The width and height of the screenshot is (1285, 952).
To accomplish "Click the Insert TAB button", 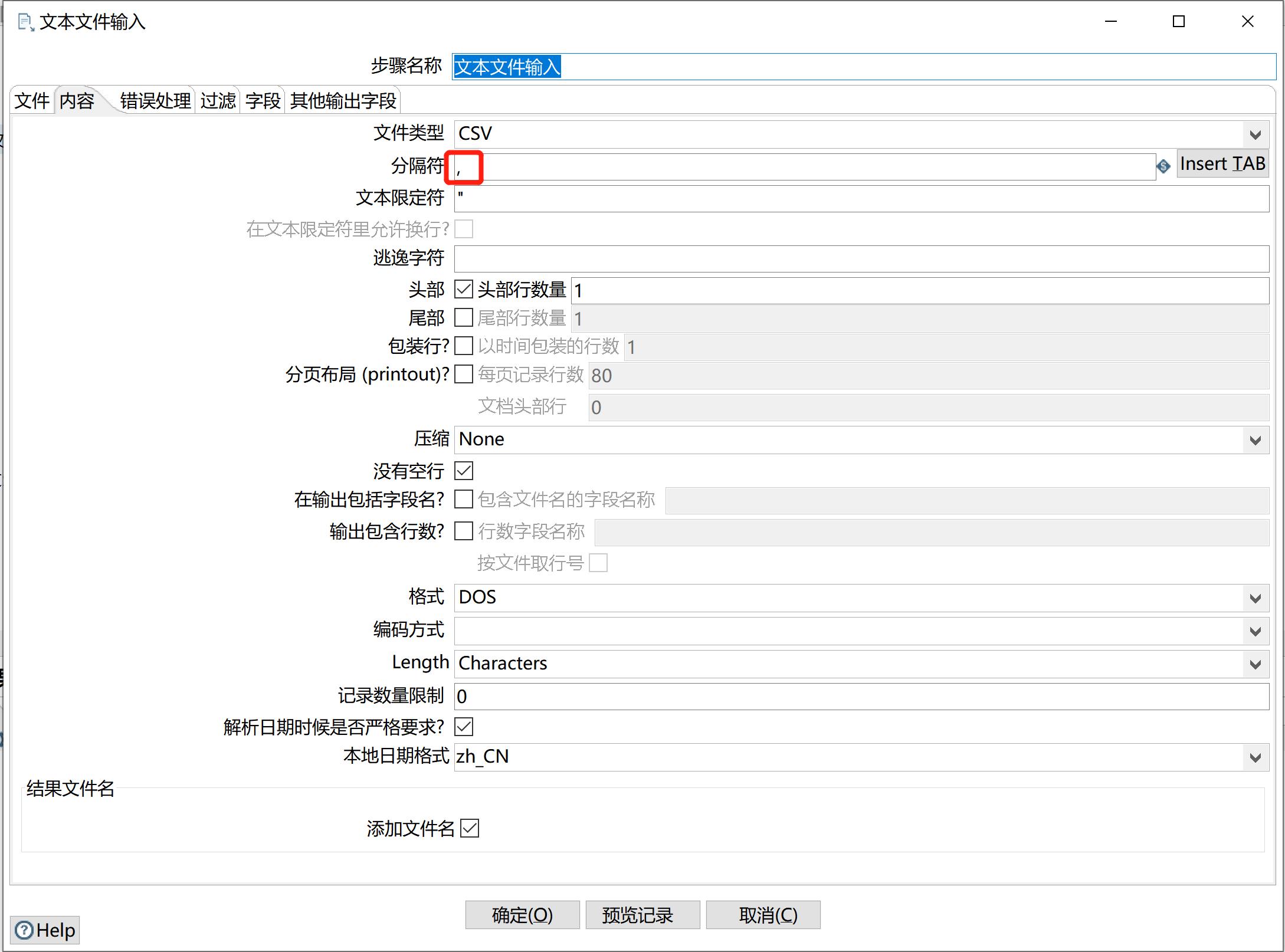I will pos(1222,163).
